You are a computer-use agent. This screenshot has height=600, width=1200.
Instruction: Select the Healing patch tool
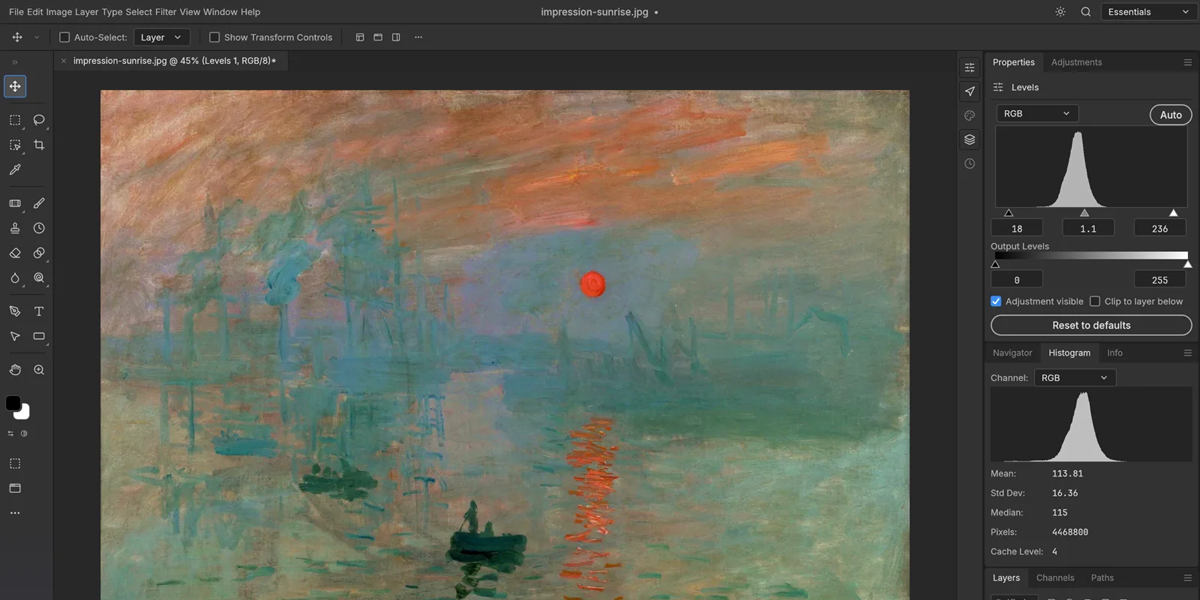tap(15, 203)
